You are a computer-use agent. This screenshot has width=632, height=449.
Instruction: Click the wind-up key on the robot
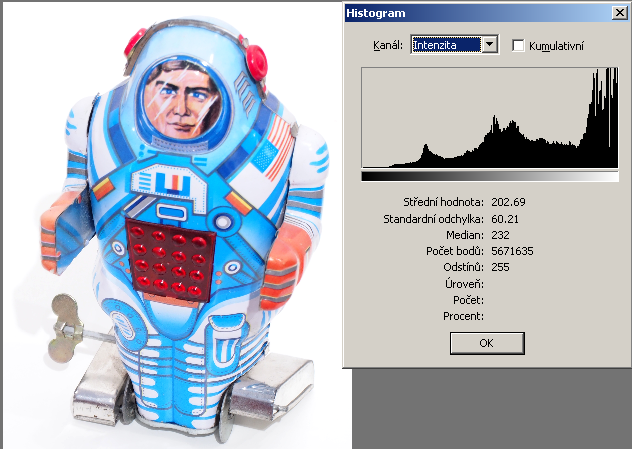[69, 318]
